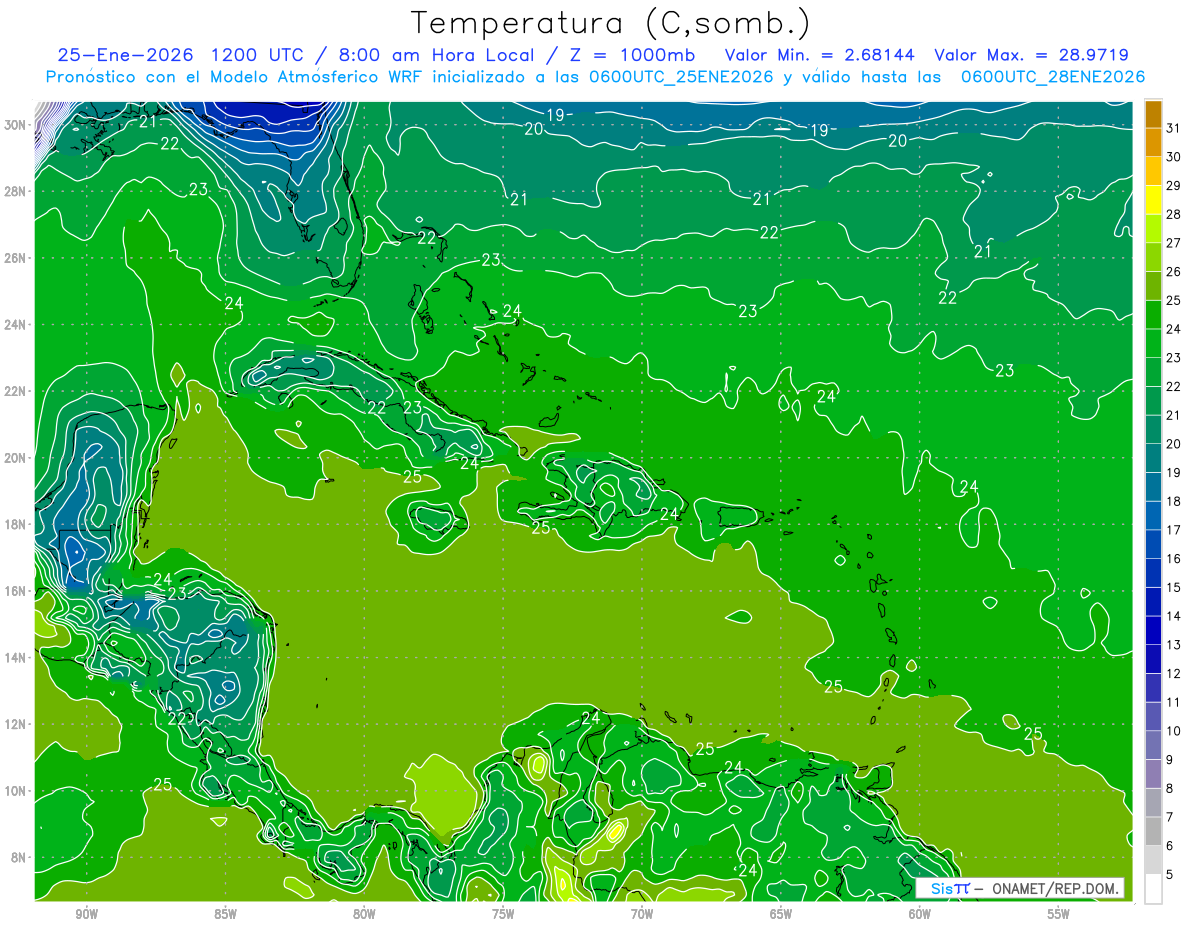Pick the gray colorbar segment between 6 and 7
Viewport: 1200px width, 927px height.
point(1153,831)
